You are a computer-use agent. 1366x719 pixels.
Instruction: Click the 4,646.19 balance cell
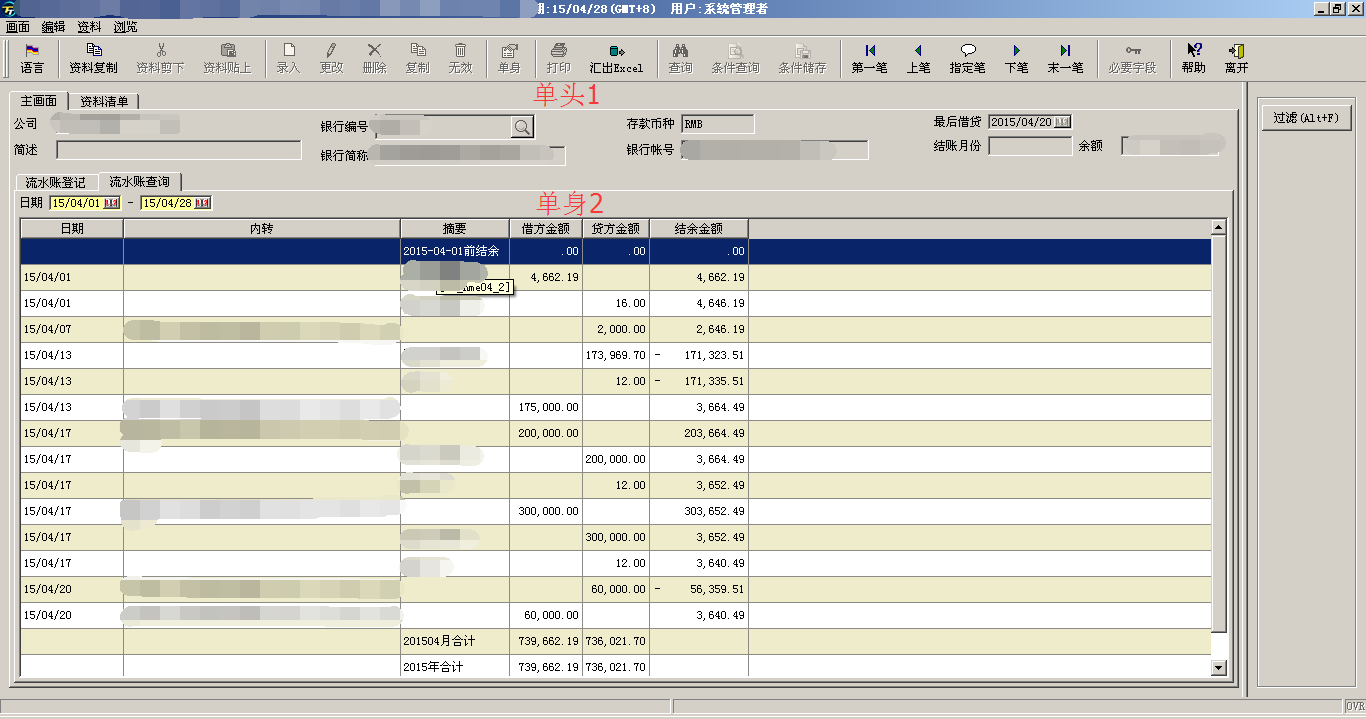point(699,303)
